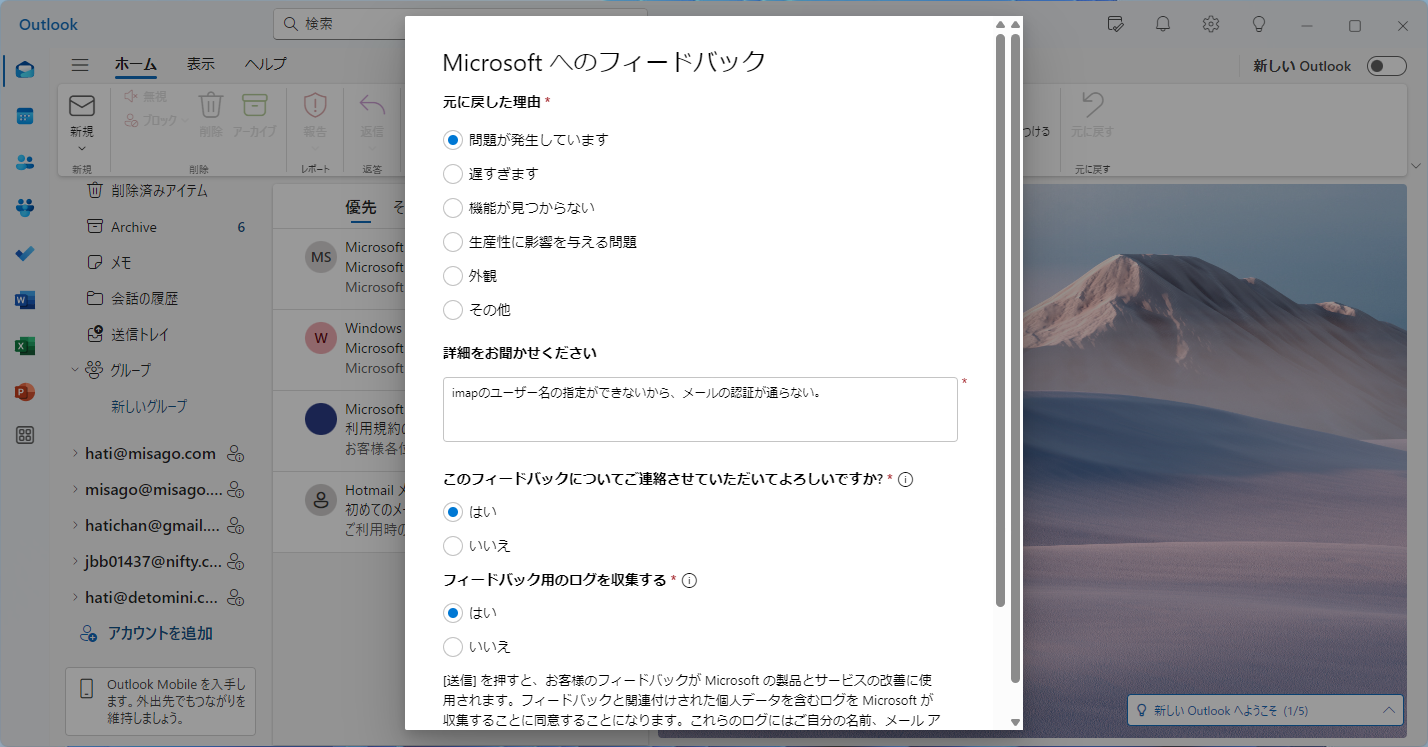Click the add account icon (アカウントを追加)
Viewport: 1428px width, 747px height.
(88, 633)
